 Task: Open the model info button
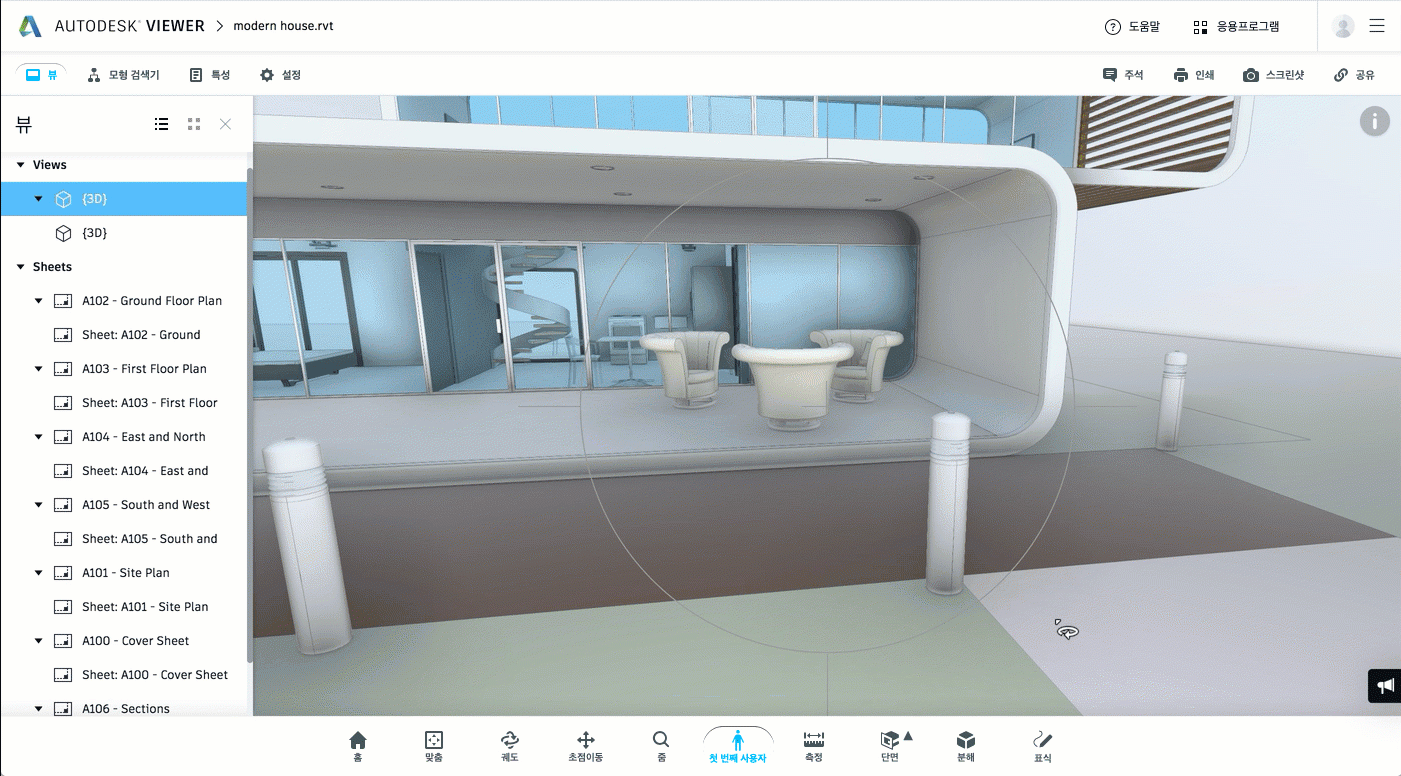pos(1374,122)
